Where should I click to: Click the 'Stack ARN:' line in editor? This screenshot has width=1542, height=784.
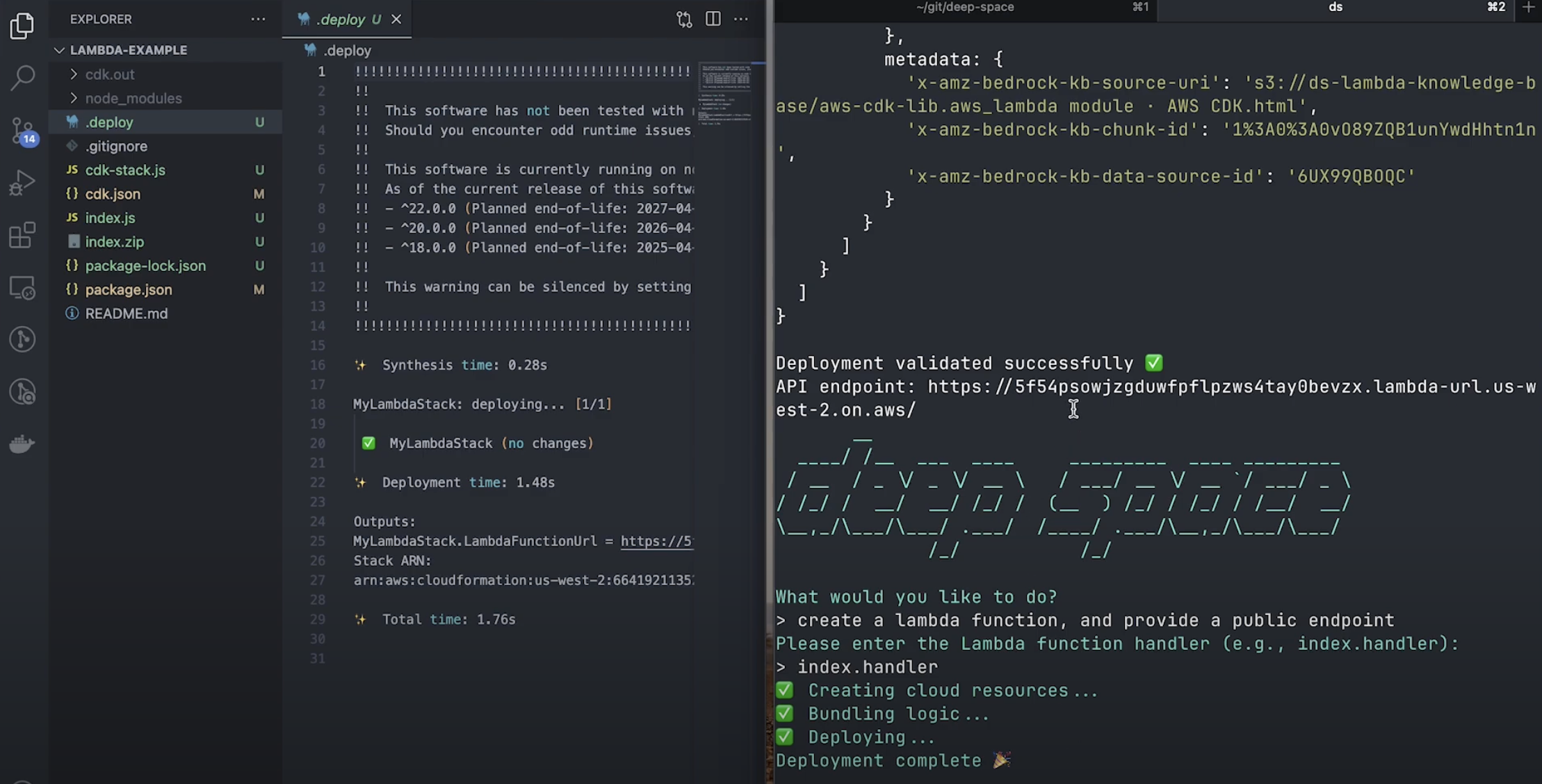coord(392,561)
